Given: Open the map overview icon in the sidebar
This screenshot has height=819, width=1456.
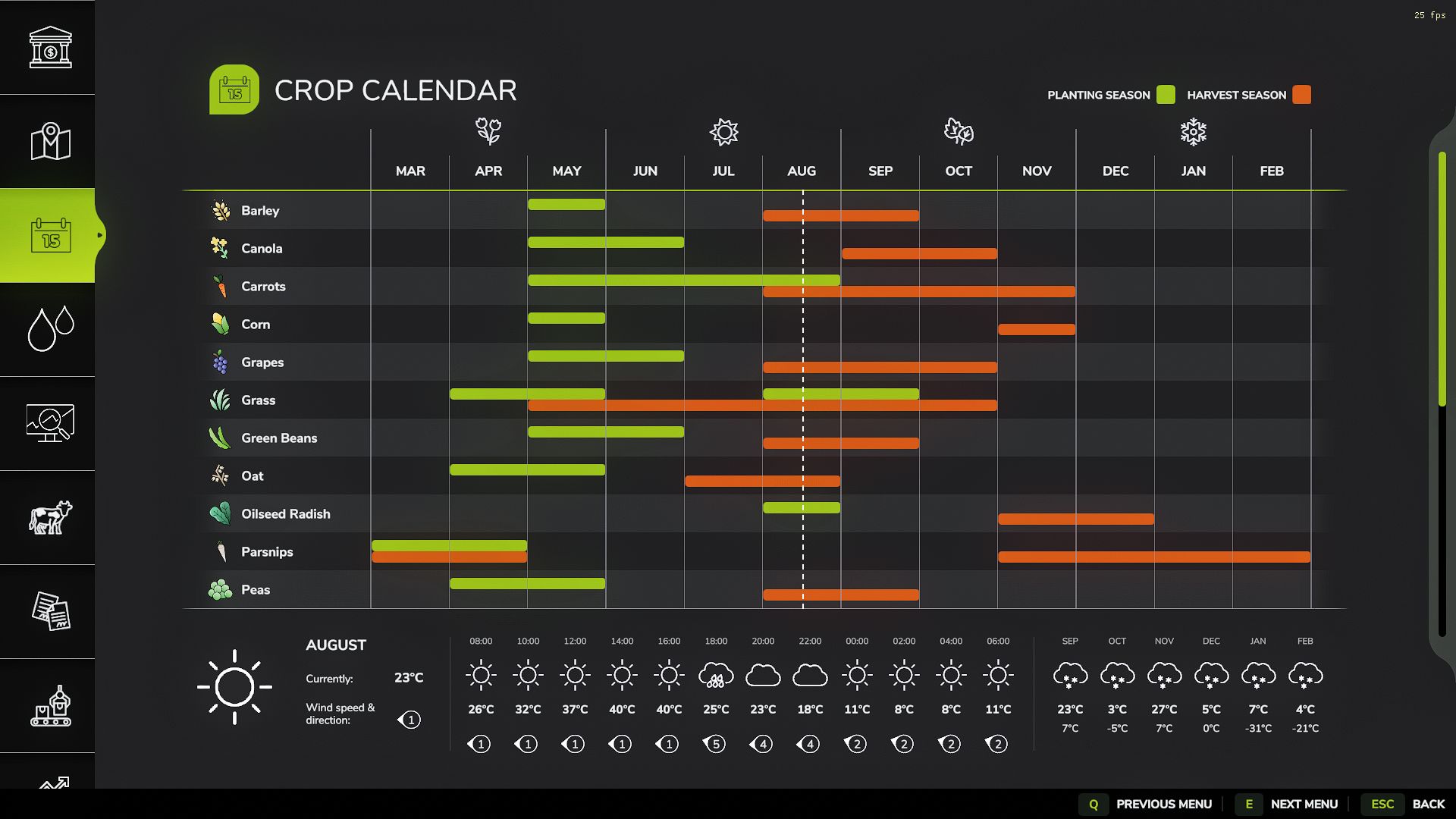Looking at the screenshot, I should click(x=50, y=141).
